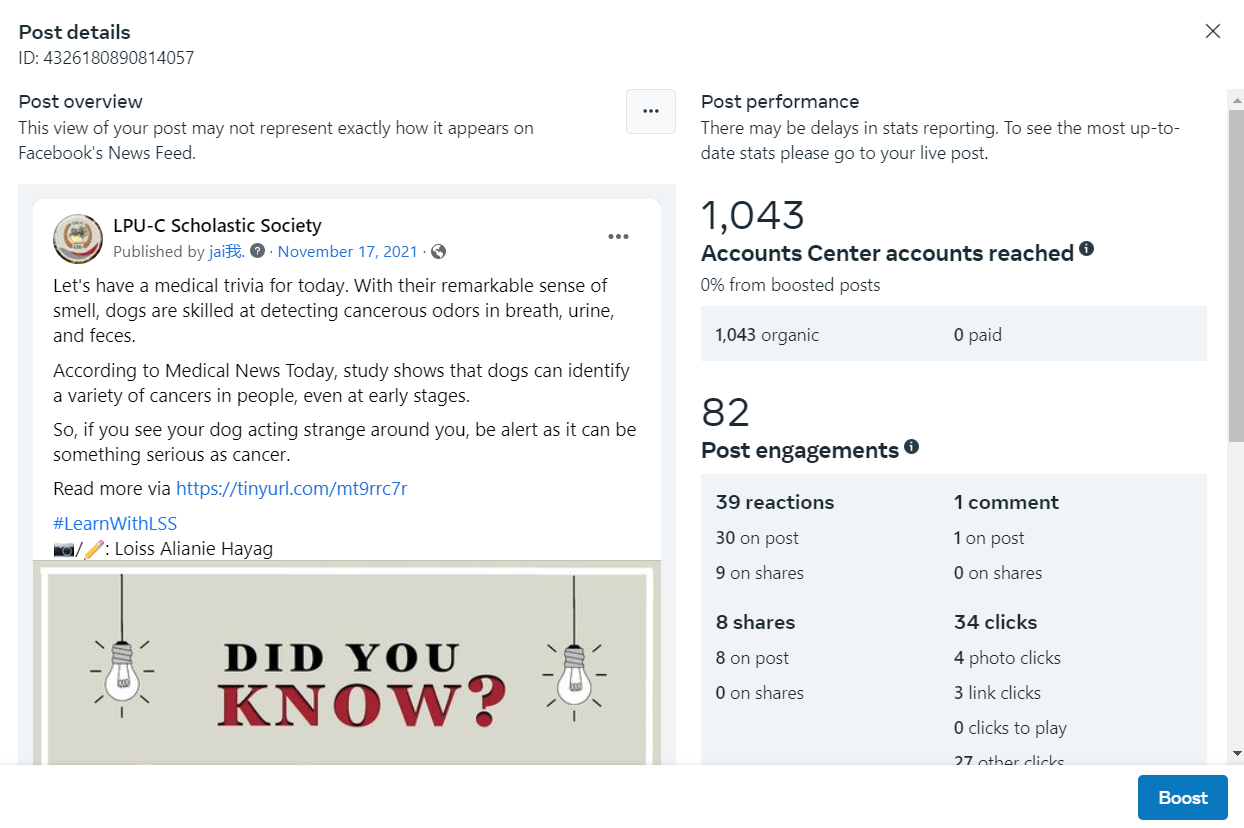This screenshot has width=1244, height=828.
Task: Open the three-dot menu in Post overview header
Action: click(x=651, y=111)
